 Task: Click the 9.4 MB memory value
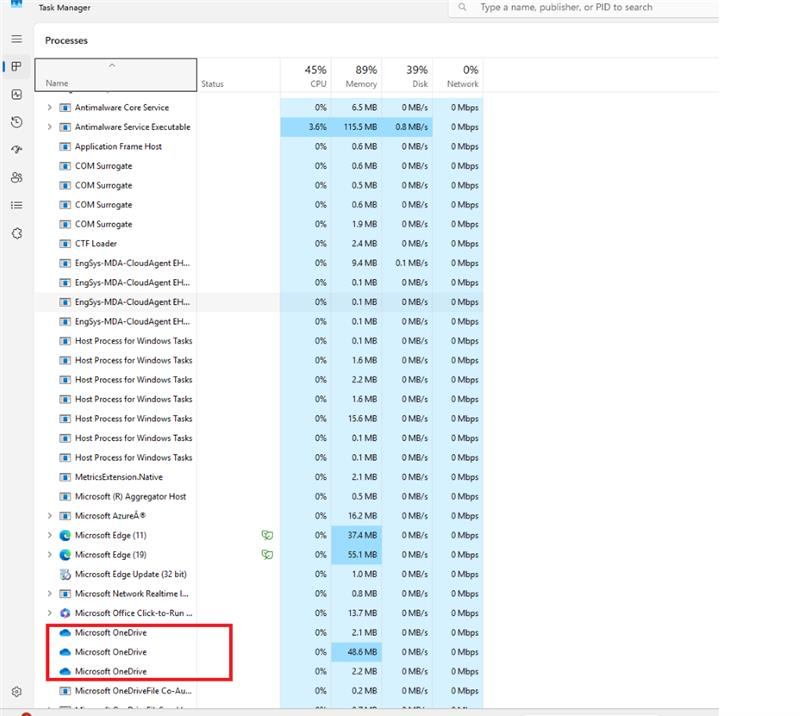click(364, 263)
